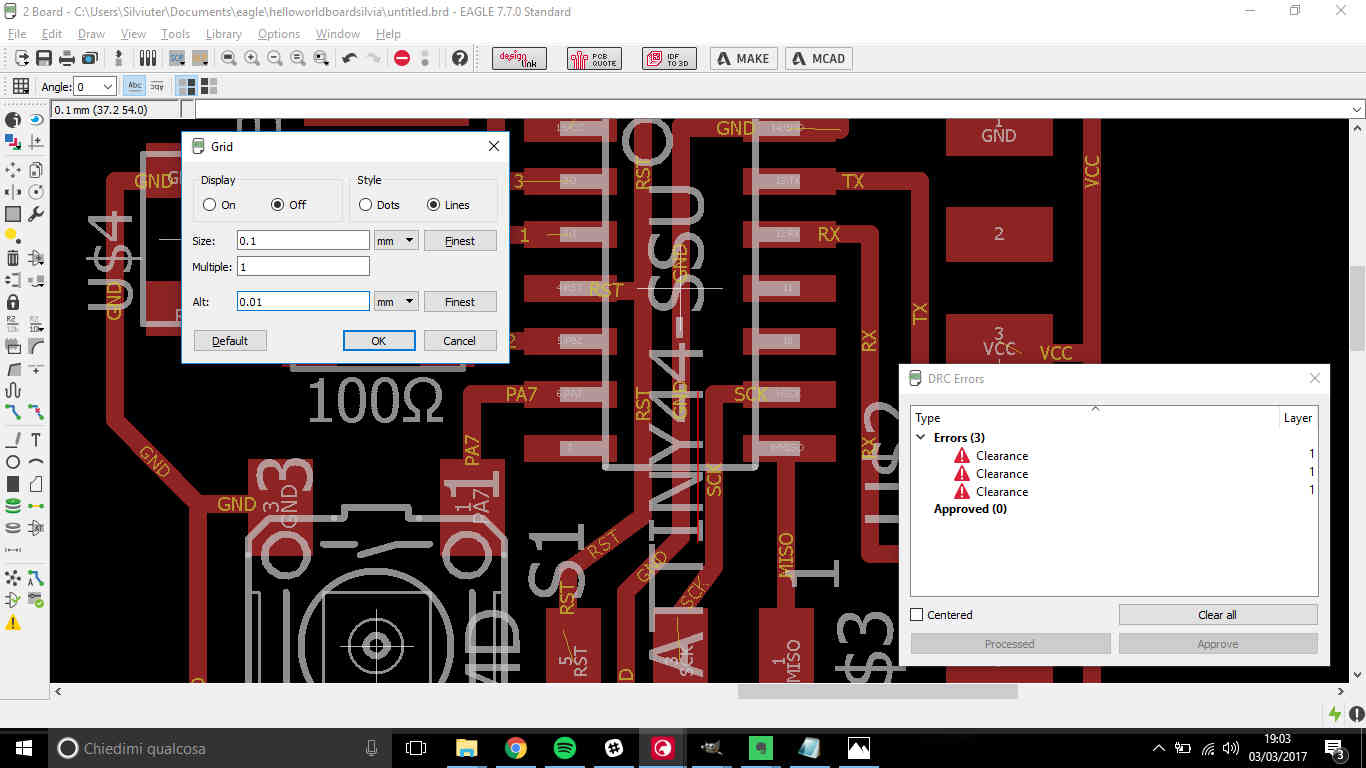
Task: Click the Alt value input field
Action: (303, 301)
